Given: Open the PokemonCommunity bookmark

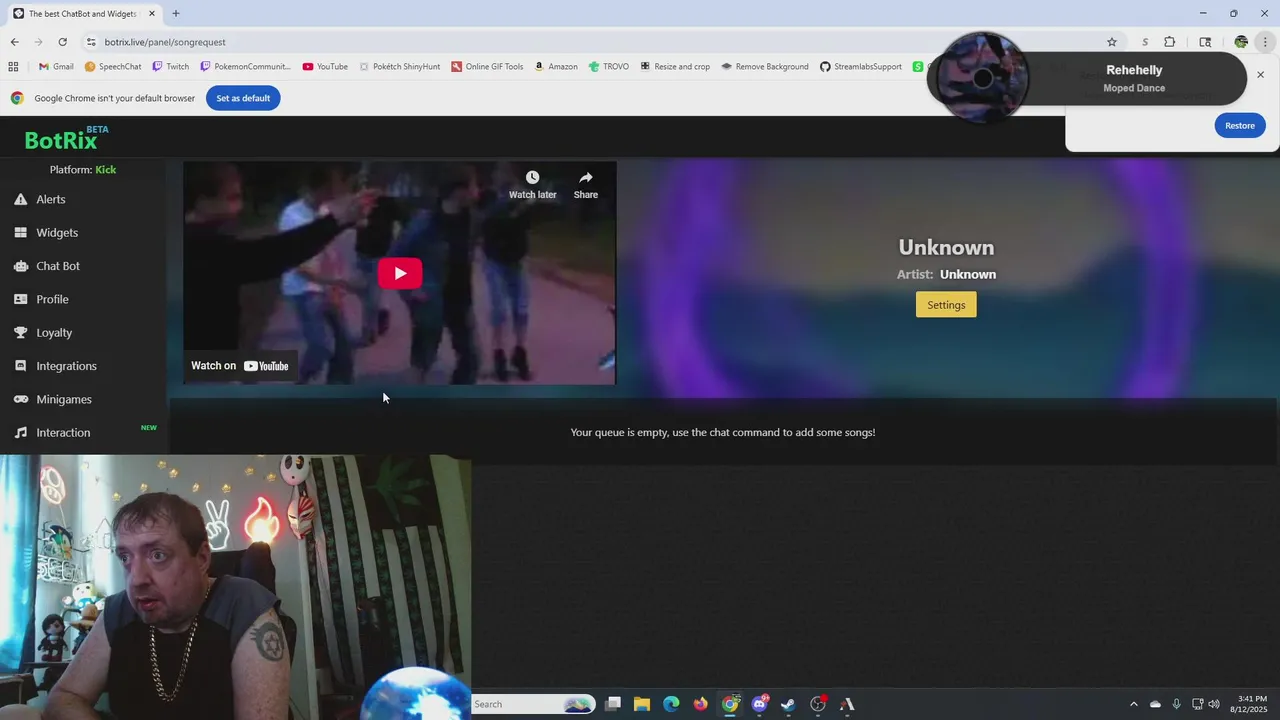Looking at the screenshot, I should click(246, 67).
